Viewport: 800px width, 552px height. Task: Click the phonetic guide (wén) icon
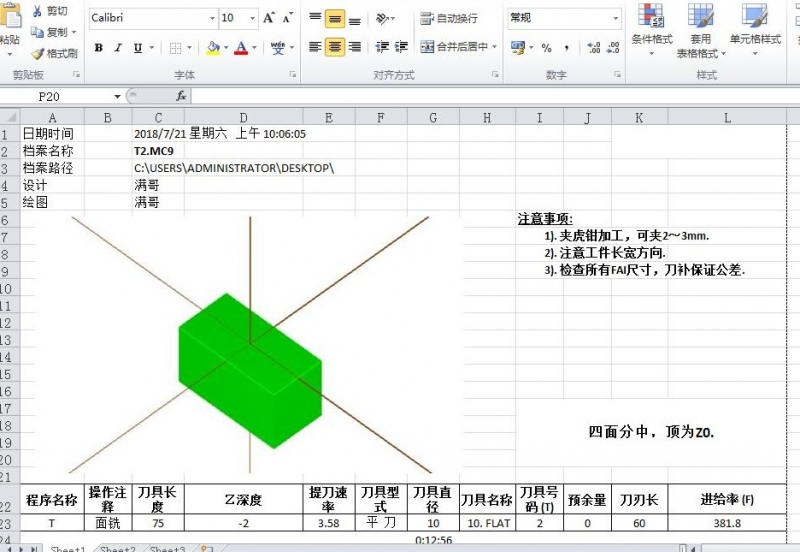point(278,48)
